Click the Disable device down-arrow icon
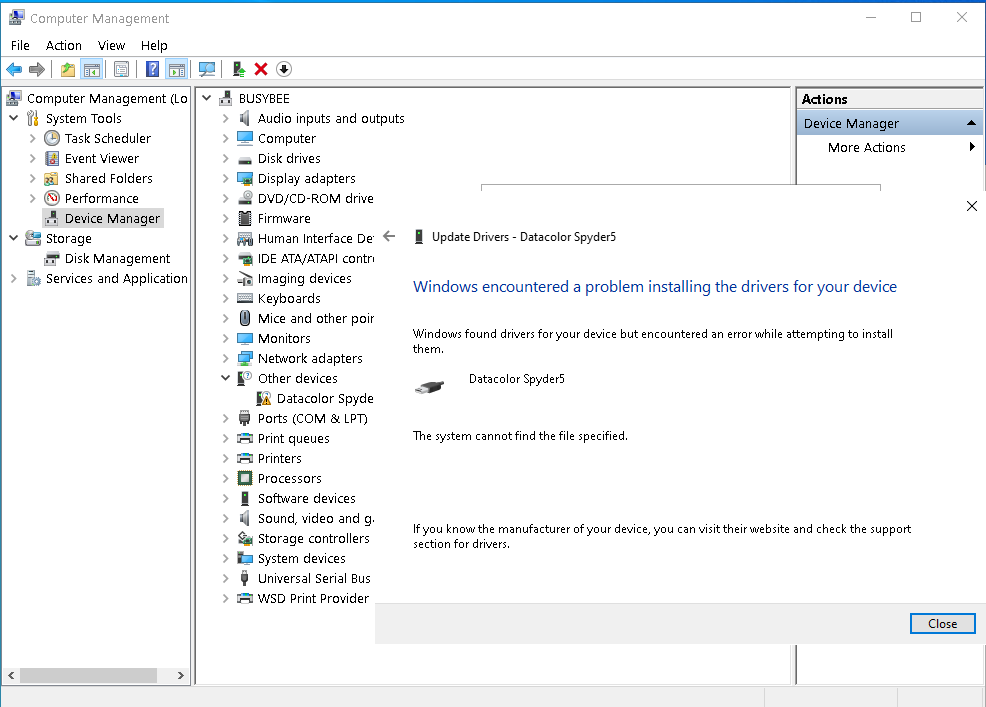Image resolution: width=986 pixels, height=707 pixels. pos(284,69)
